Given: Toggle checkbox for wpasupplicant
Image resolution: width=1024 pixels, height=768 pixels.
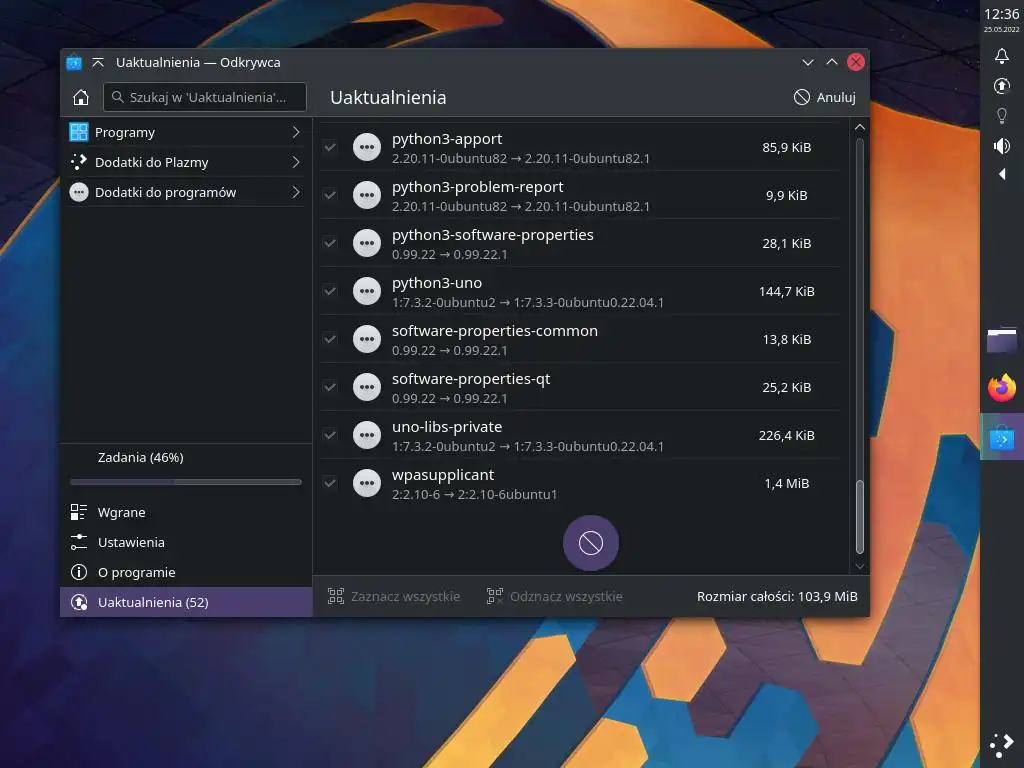Looking at the screenshot, I should [330, 483].
